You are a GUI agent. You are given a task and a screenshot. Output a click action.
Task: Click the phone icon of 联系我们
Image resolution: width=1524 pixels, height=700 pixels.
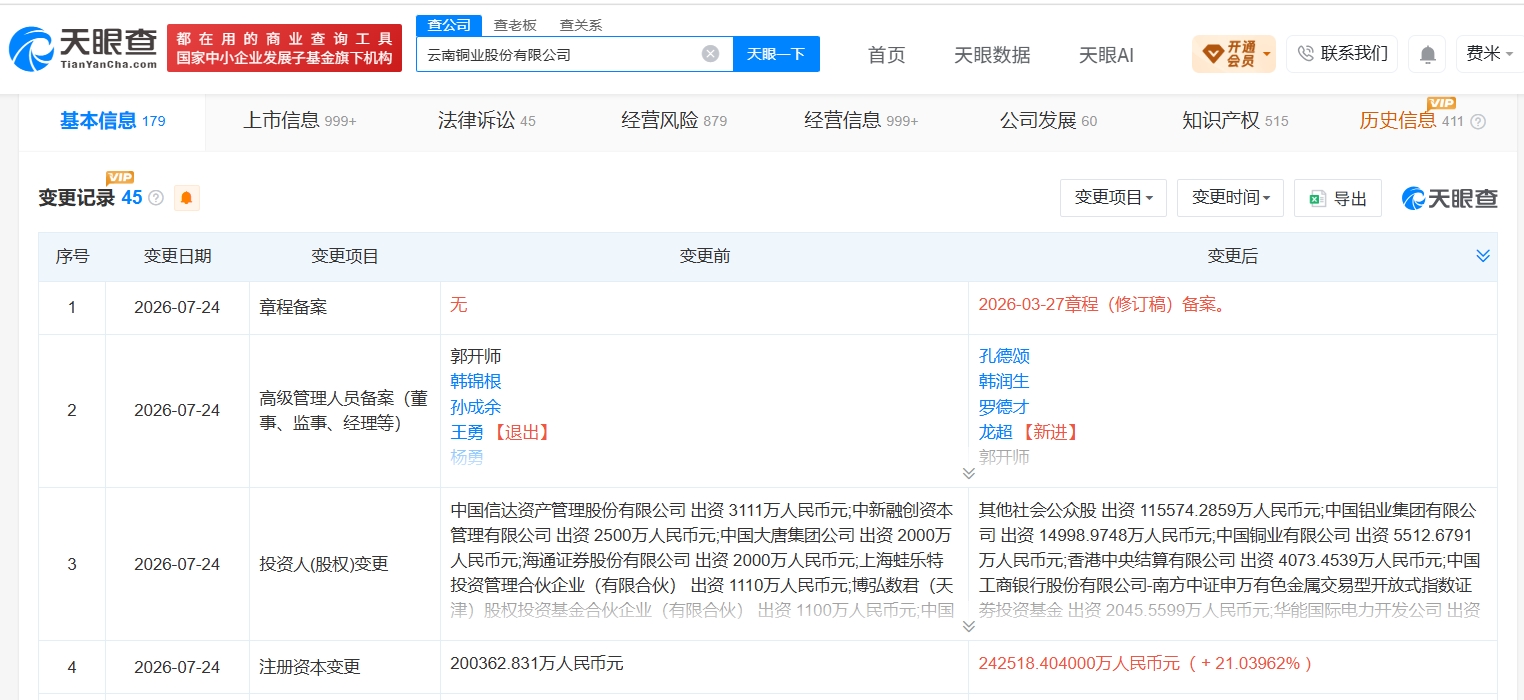[1305, 54]
